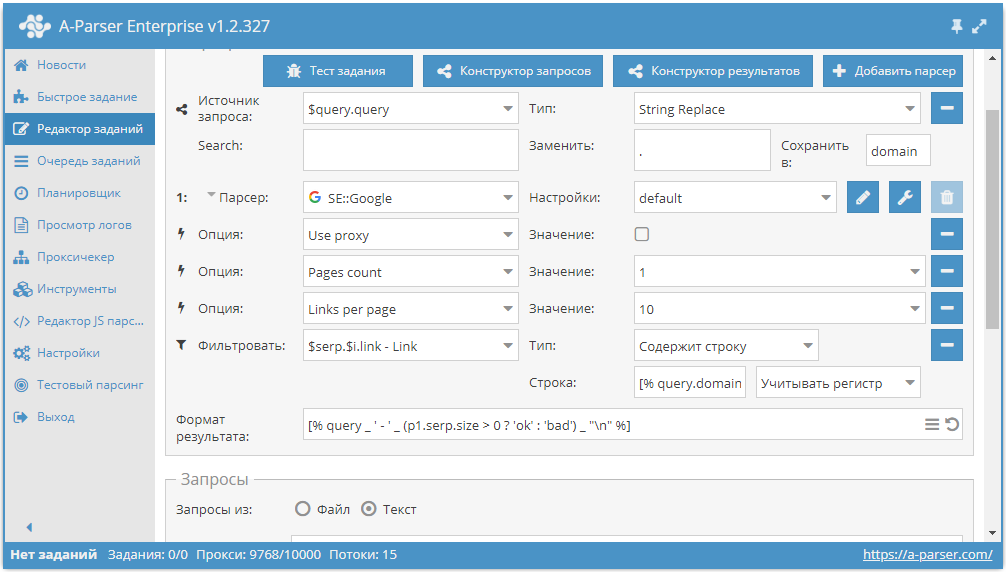The width and height of the screenshot is (1006, 572).
Task: Click the pin icon in the title bar
Action: [957, 26]
